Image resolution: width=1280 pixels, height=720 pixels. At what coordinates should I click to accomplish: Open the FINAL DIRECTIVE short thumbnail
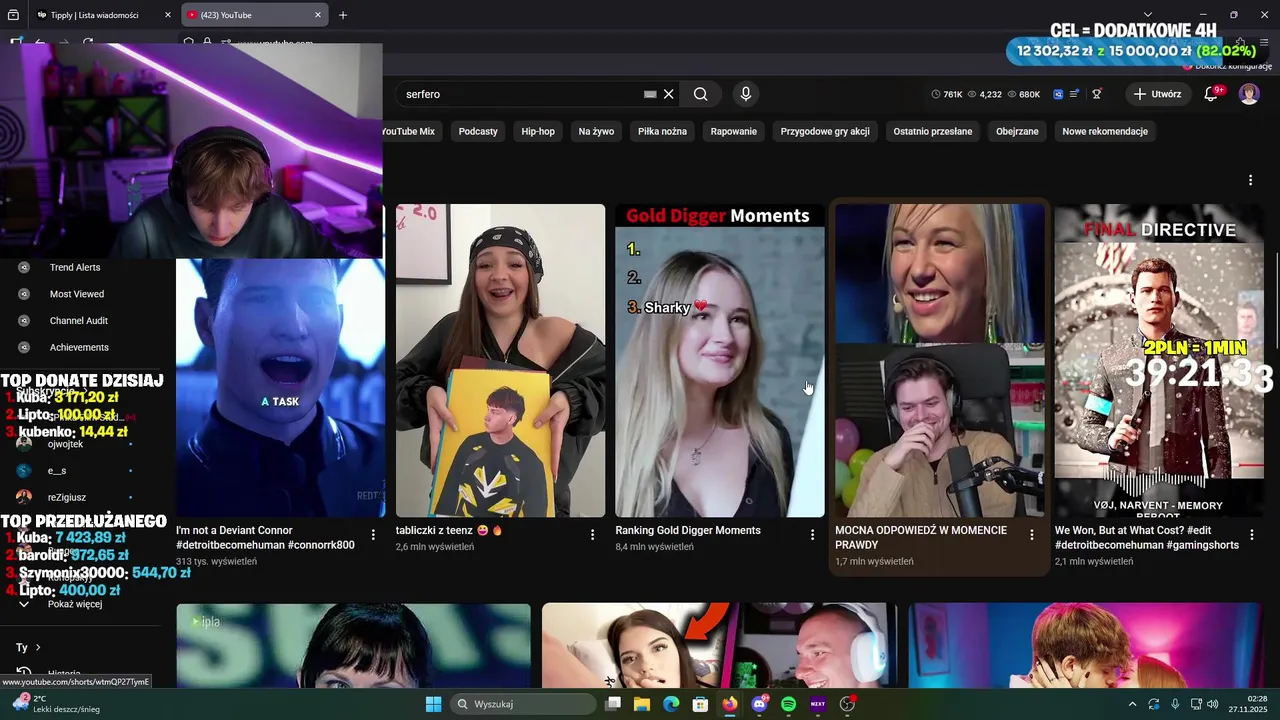tap(1159, 360)
